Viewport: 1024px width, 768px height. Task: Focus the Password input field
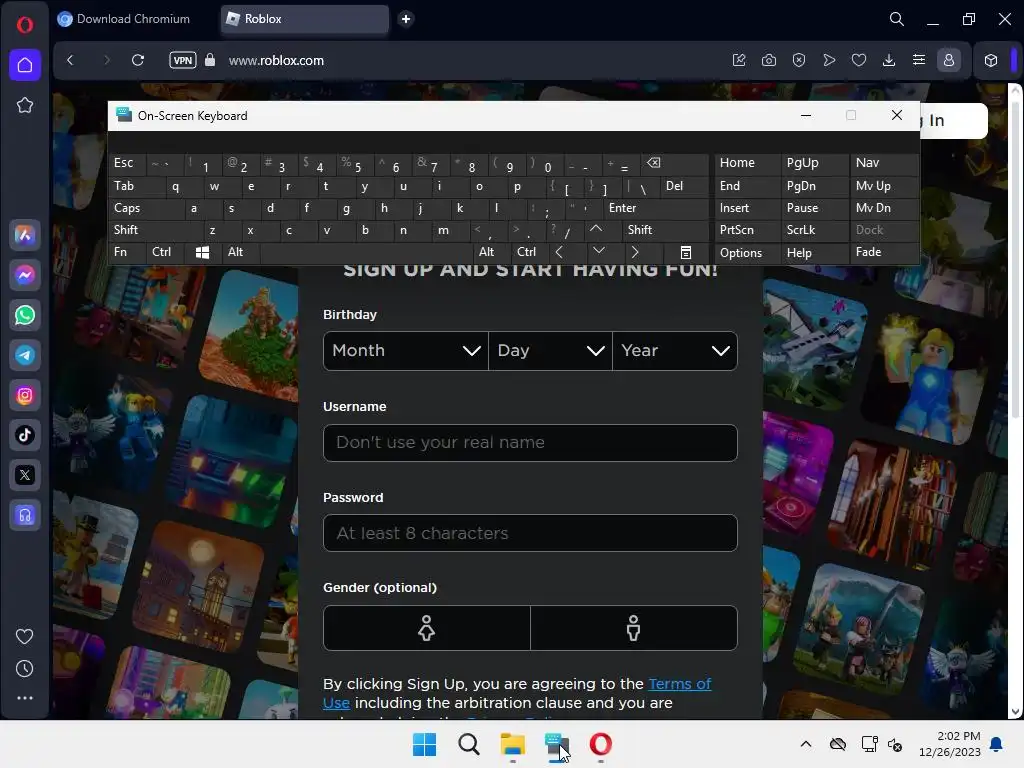pyautogui.click(x=530, y=533)
